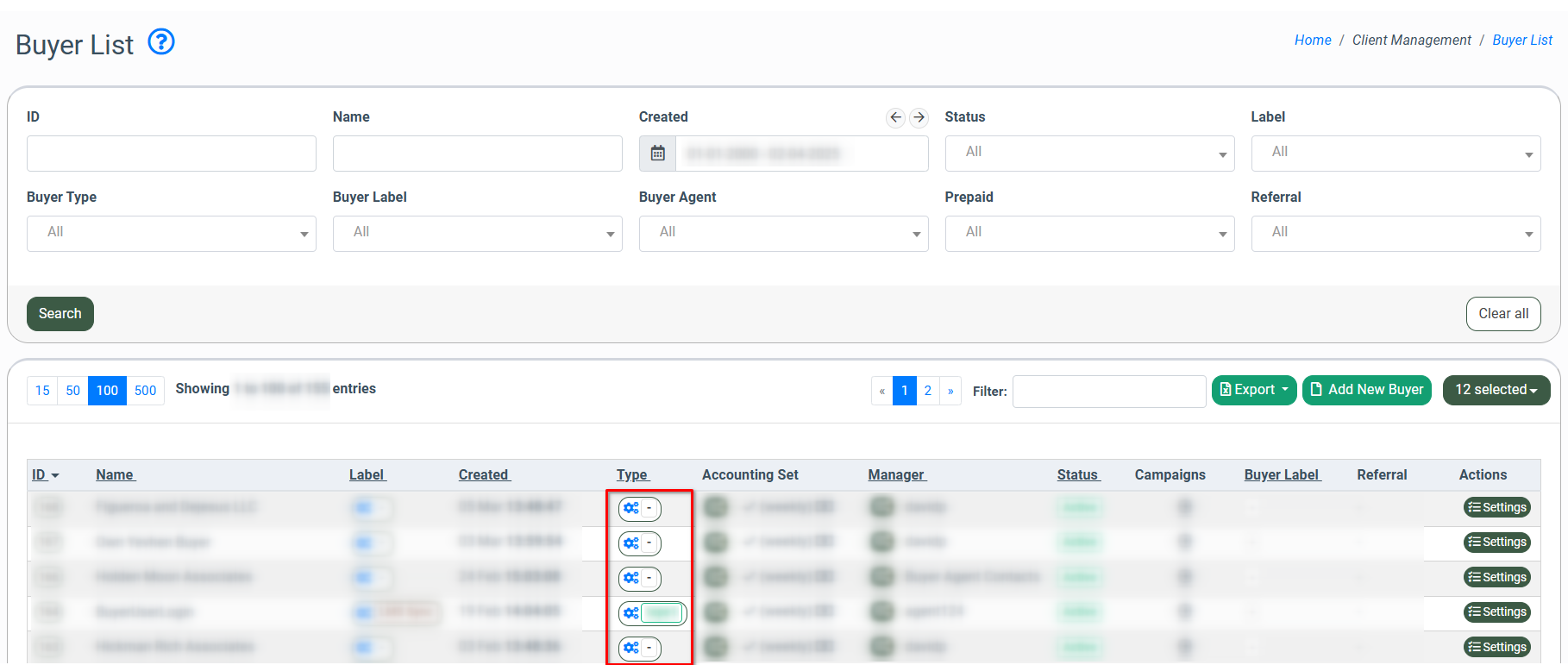1568x665 pixels.
Task: Open the Status filter dropdown
Action: [x=1088, y=154]
